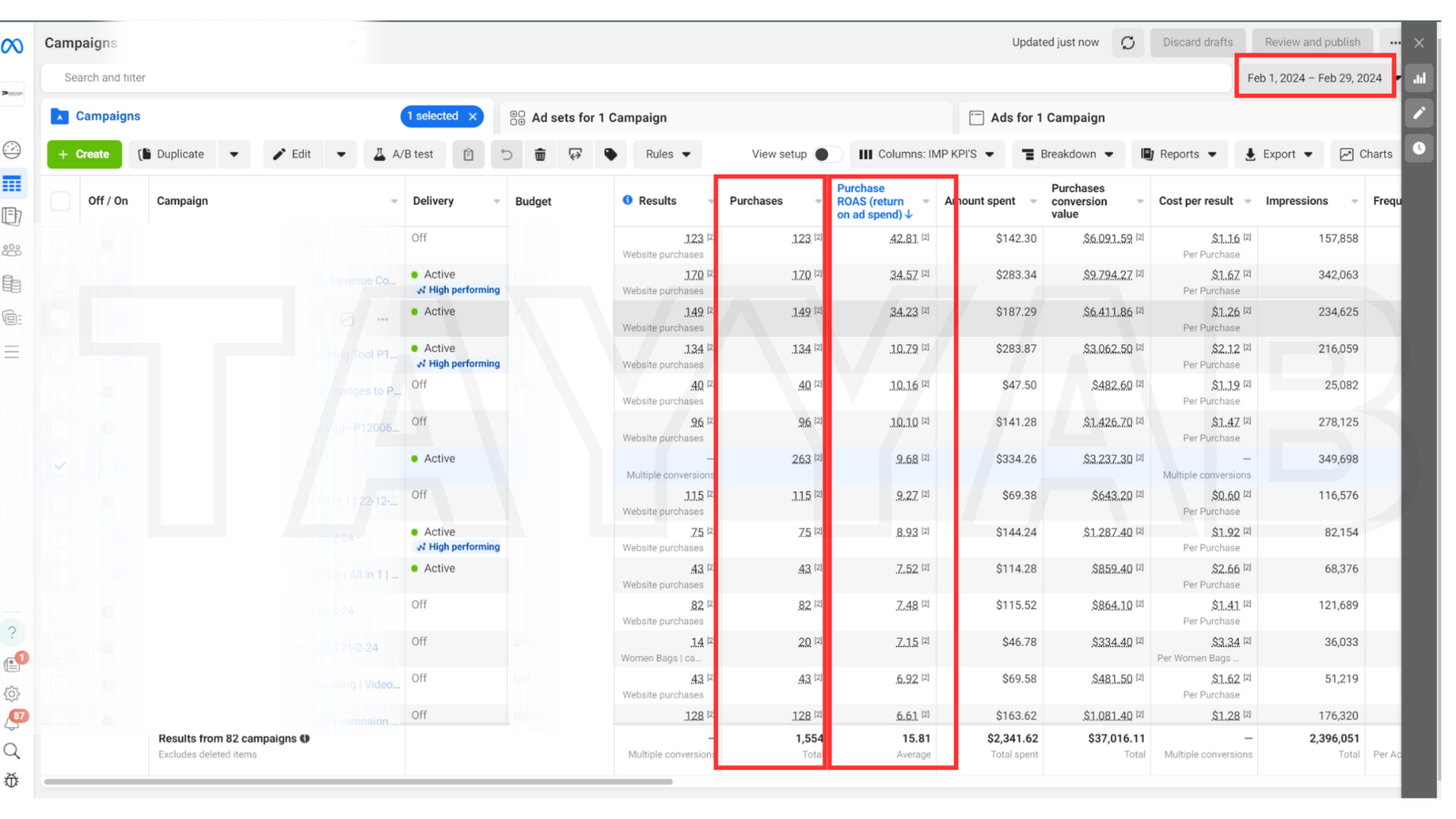Screen dimensions: 1456x819
Task: Switch to Ads for 1 Campaign tab
Action: [x=1046, y=117]
